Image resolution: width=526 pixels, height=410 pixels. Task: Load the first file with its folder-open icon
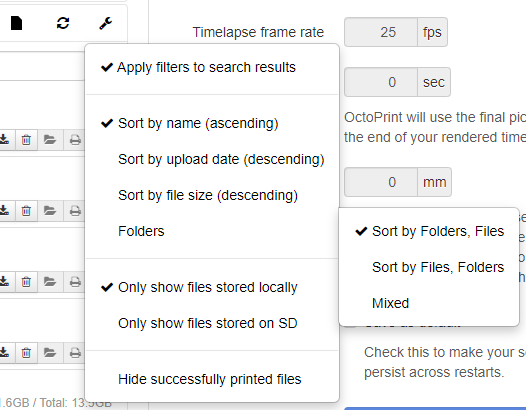pos(50,140)
